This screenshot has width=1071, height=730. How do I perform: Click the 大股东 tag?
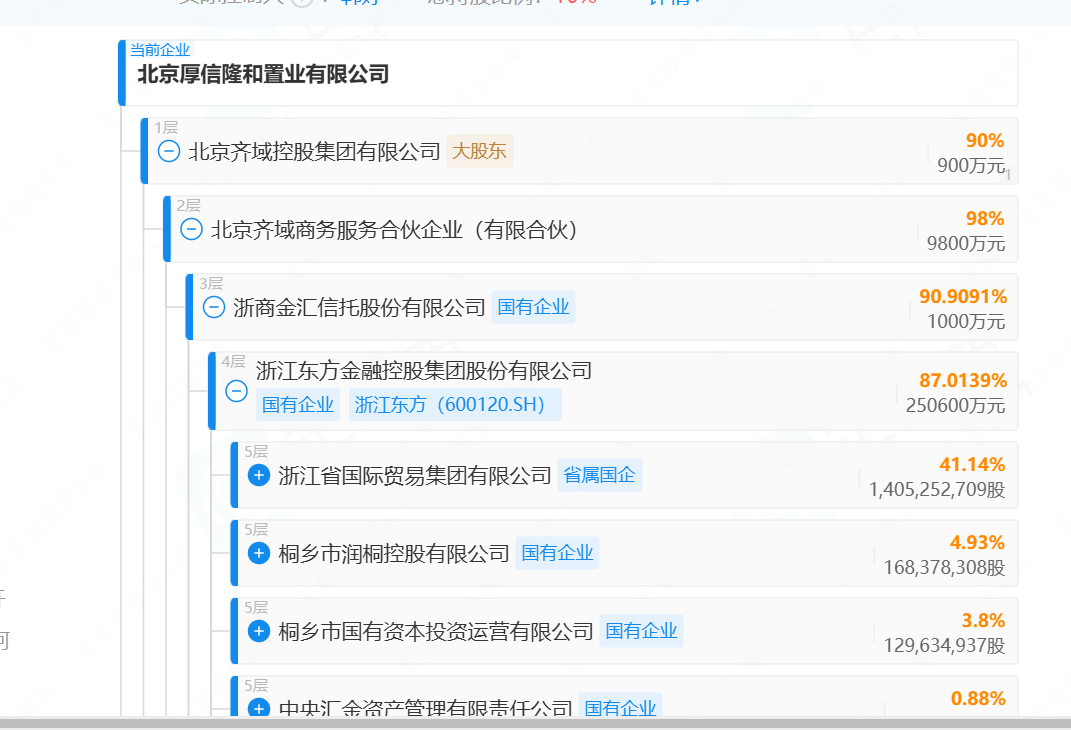point(479,151)
